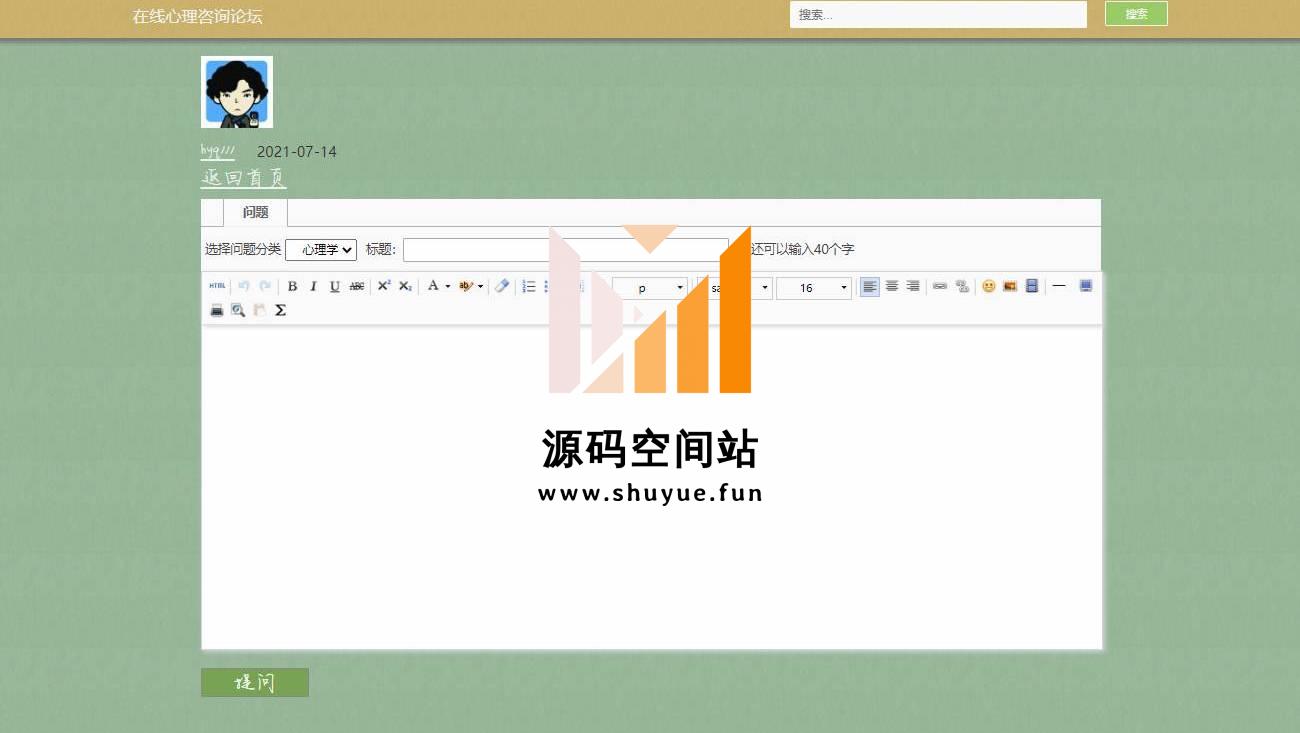Open the font color dropdown arrow
This screenshot has height=733, width=1300.
448,287
